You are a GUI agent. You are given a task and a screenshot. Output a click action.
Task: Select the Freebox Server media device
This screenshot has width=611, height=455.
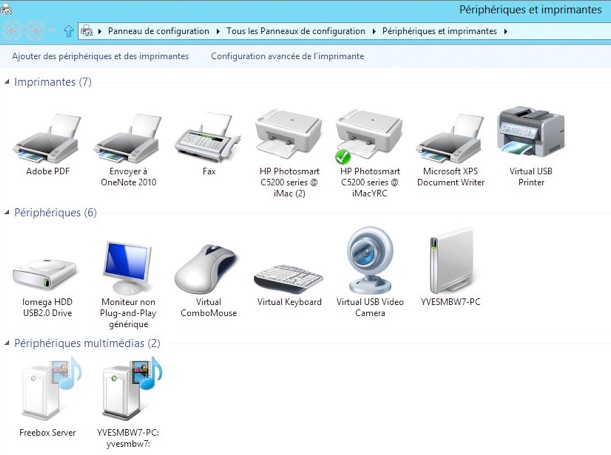pyautogui.click(x=47, y=395)
